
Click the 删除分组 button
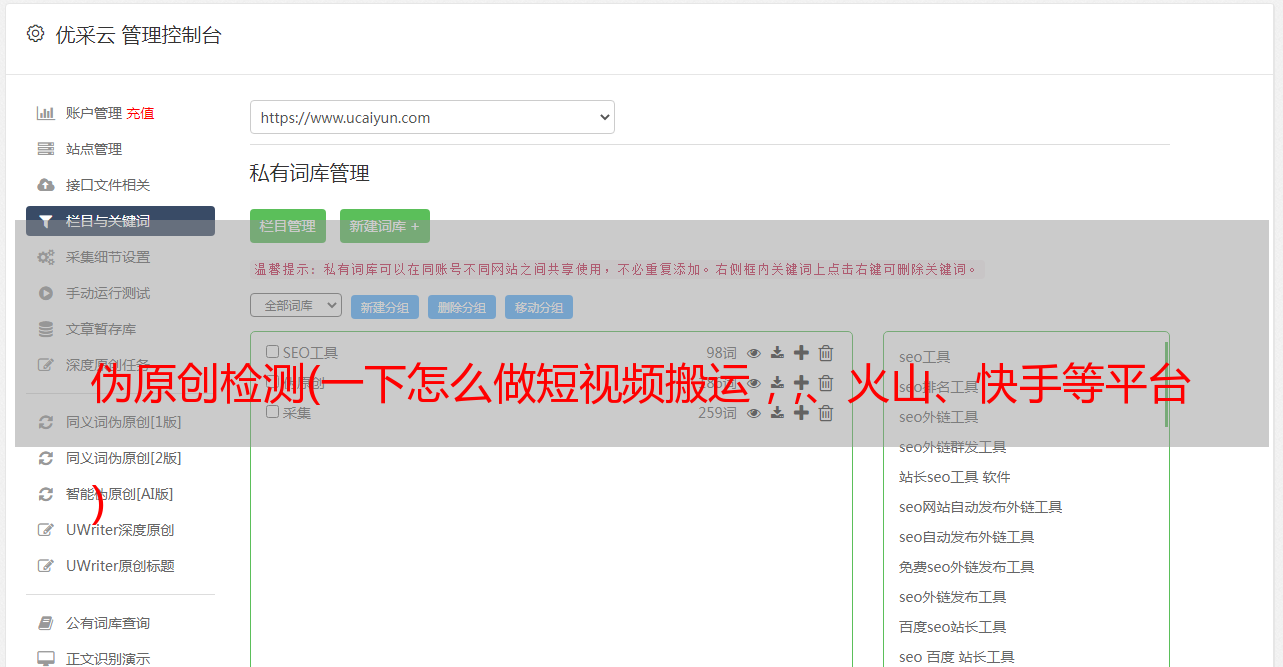click(x=462, y=307)
